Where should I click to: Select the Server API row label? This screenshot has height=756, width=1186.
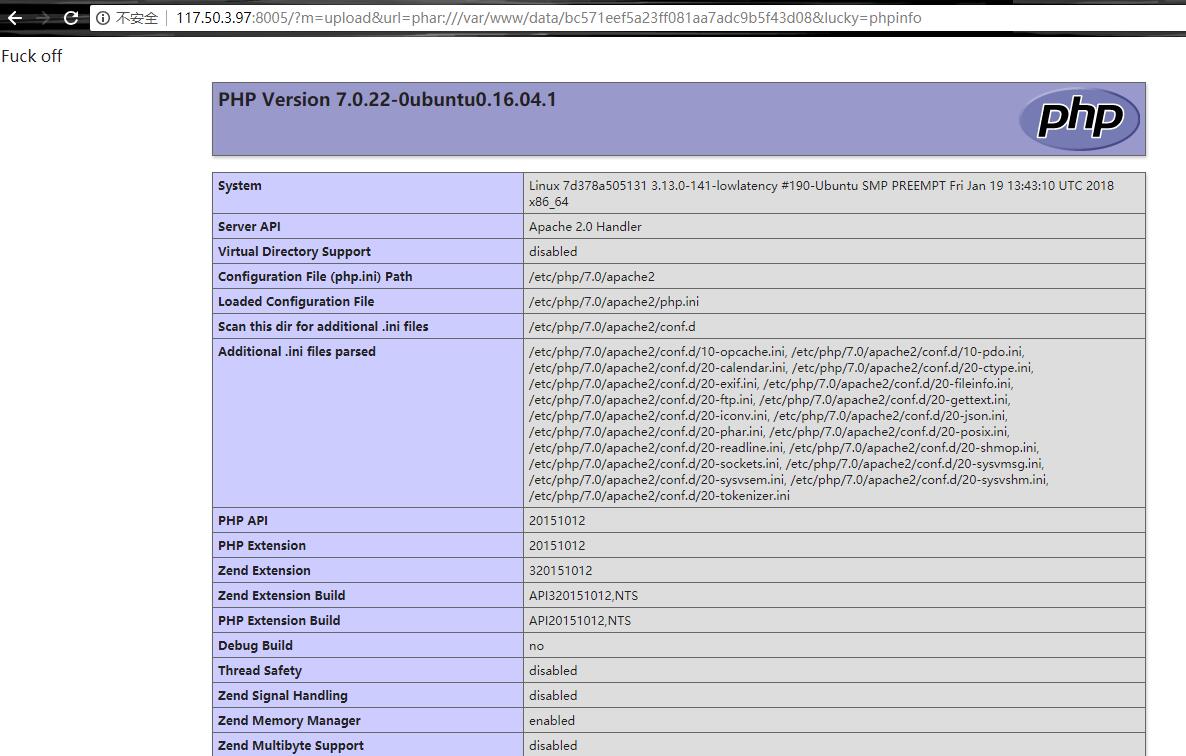[x=250, y=227]
